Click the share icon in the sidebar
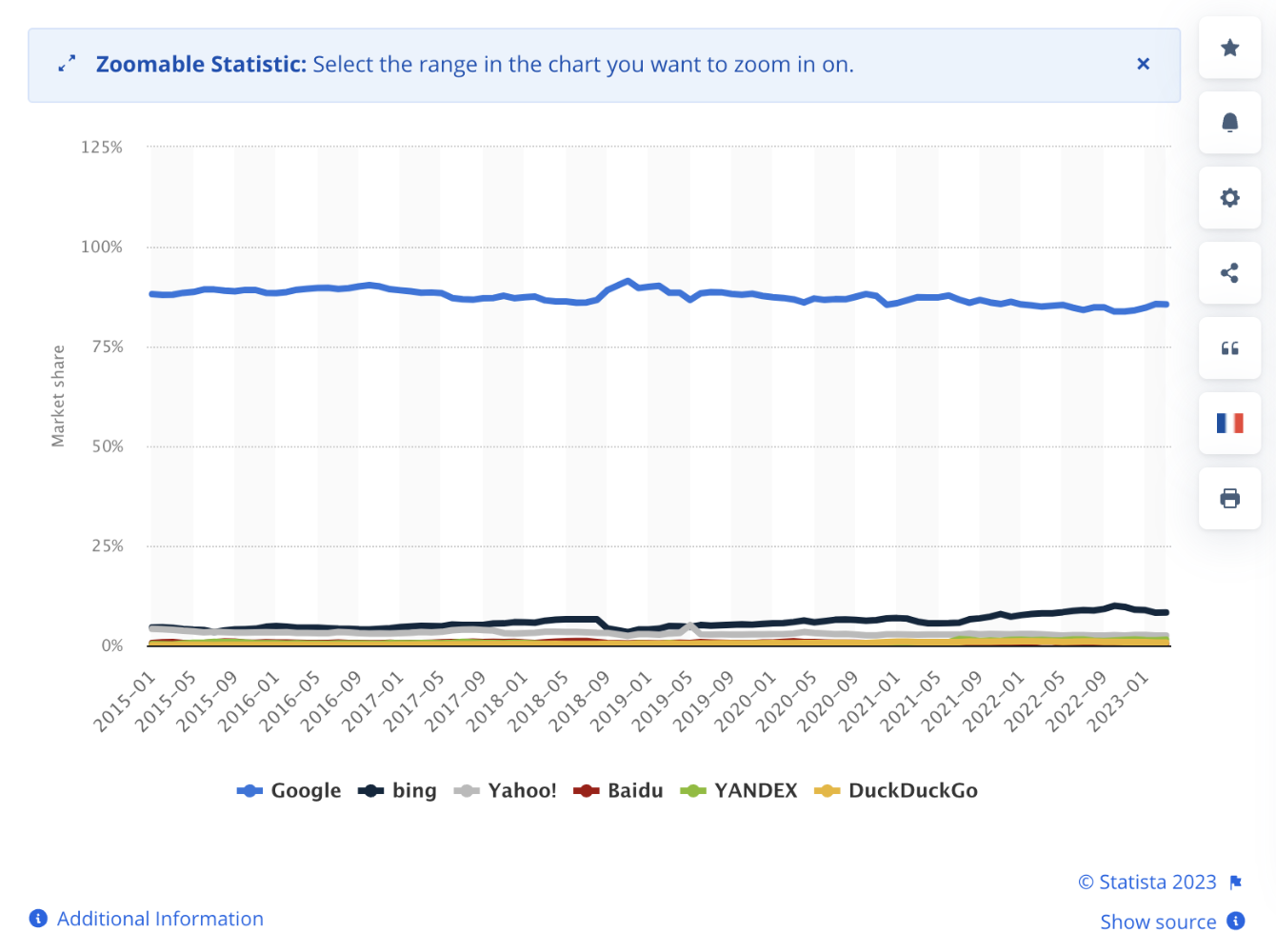This screenshot has height=952, width=1276. tap(1229, 273)
